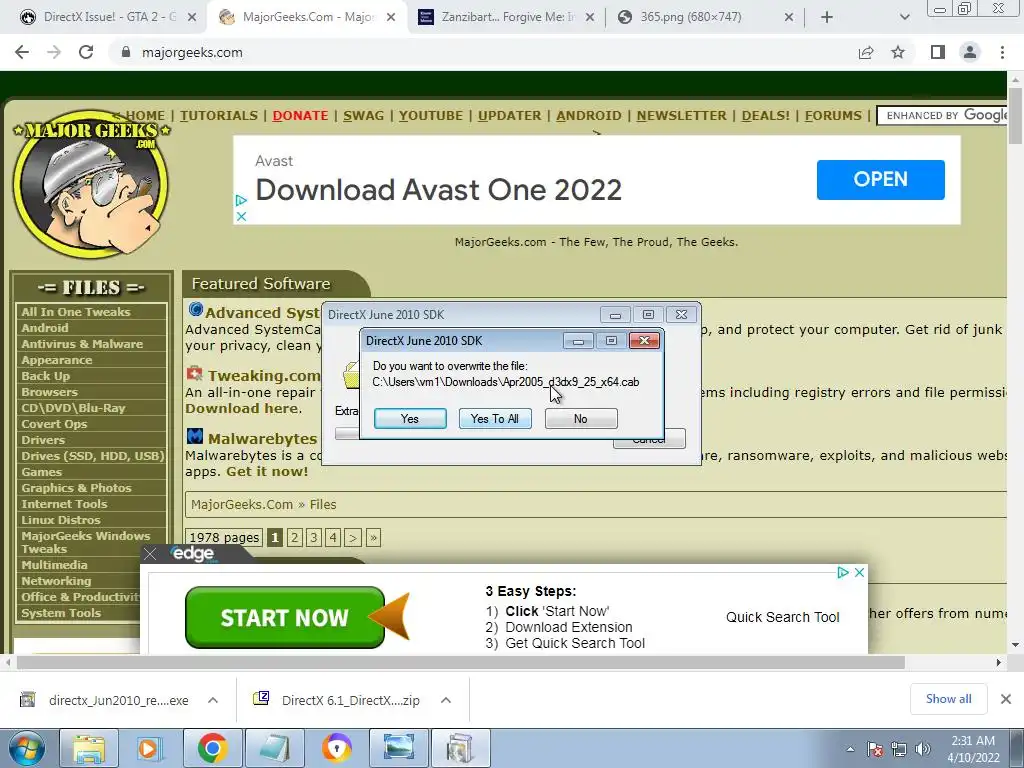Click the vertical page scrollbar

pos(1016,116)
